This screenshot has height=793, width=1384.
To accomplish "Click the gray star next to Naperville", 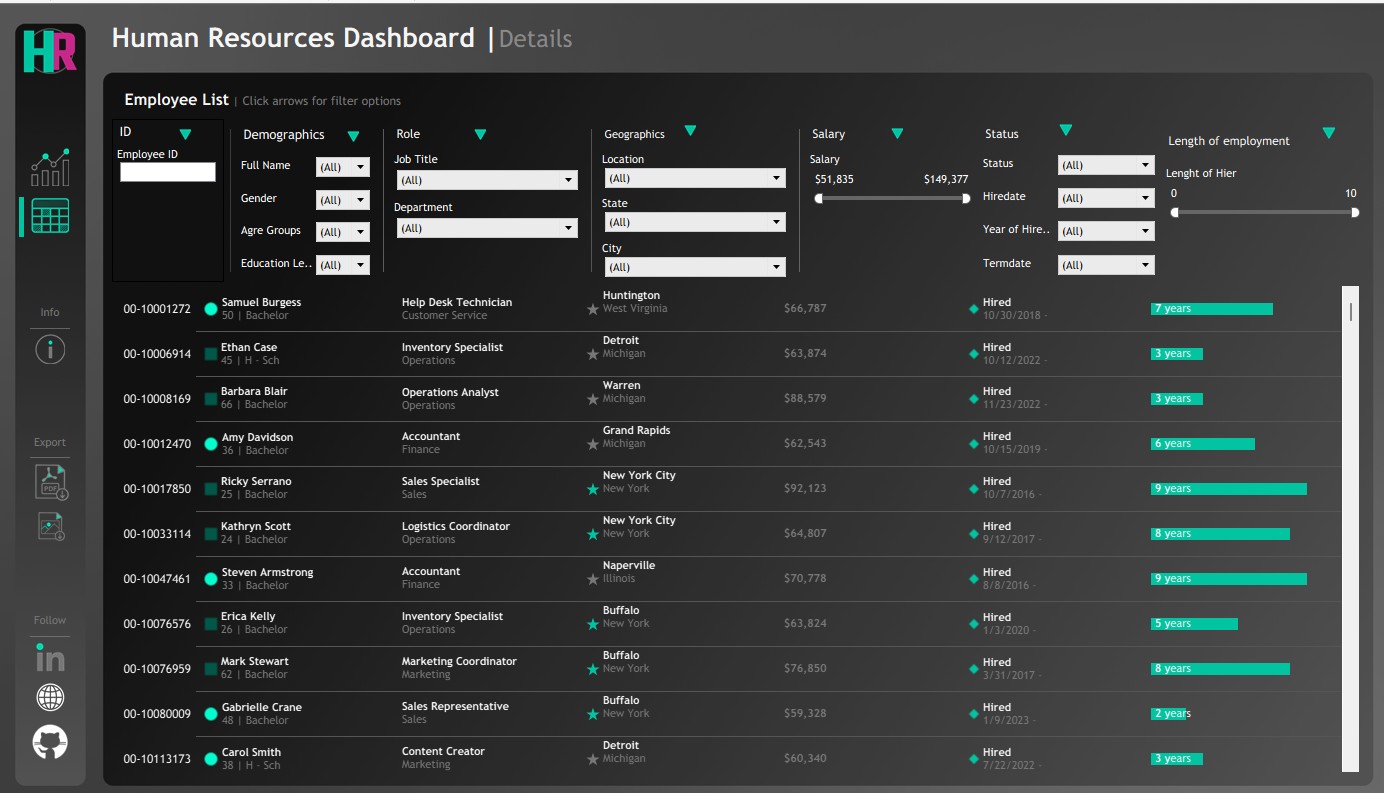I will pyautogui.click(x=593, y=579).
